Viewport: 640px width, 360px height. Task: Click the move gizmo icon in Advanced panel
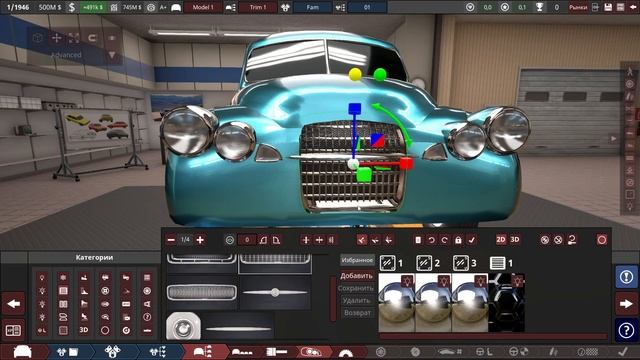57,38
